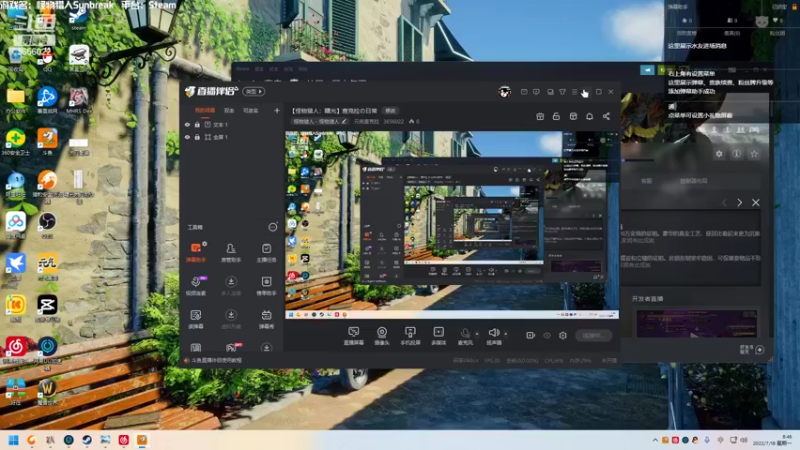Click the gear icon in back window panel
800x450 pixels.
coord(719,154)
